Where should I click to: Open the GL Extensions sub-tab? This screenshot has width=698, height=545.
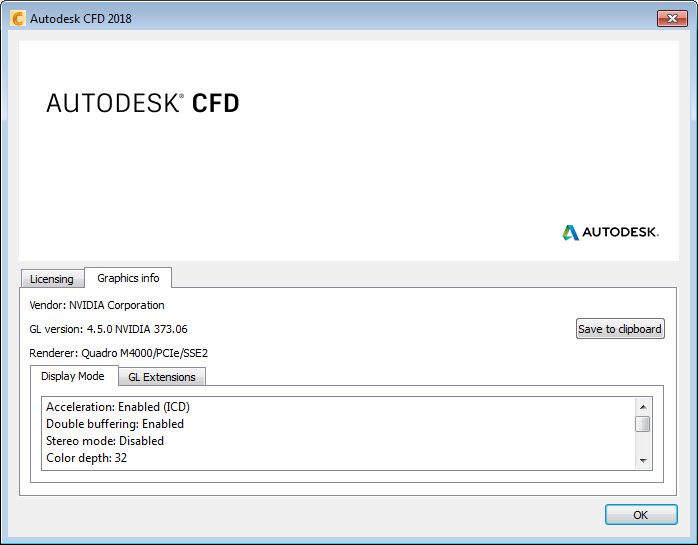coord(162,377)
